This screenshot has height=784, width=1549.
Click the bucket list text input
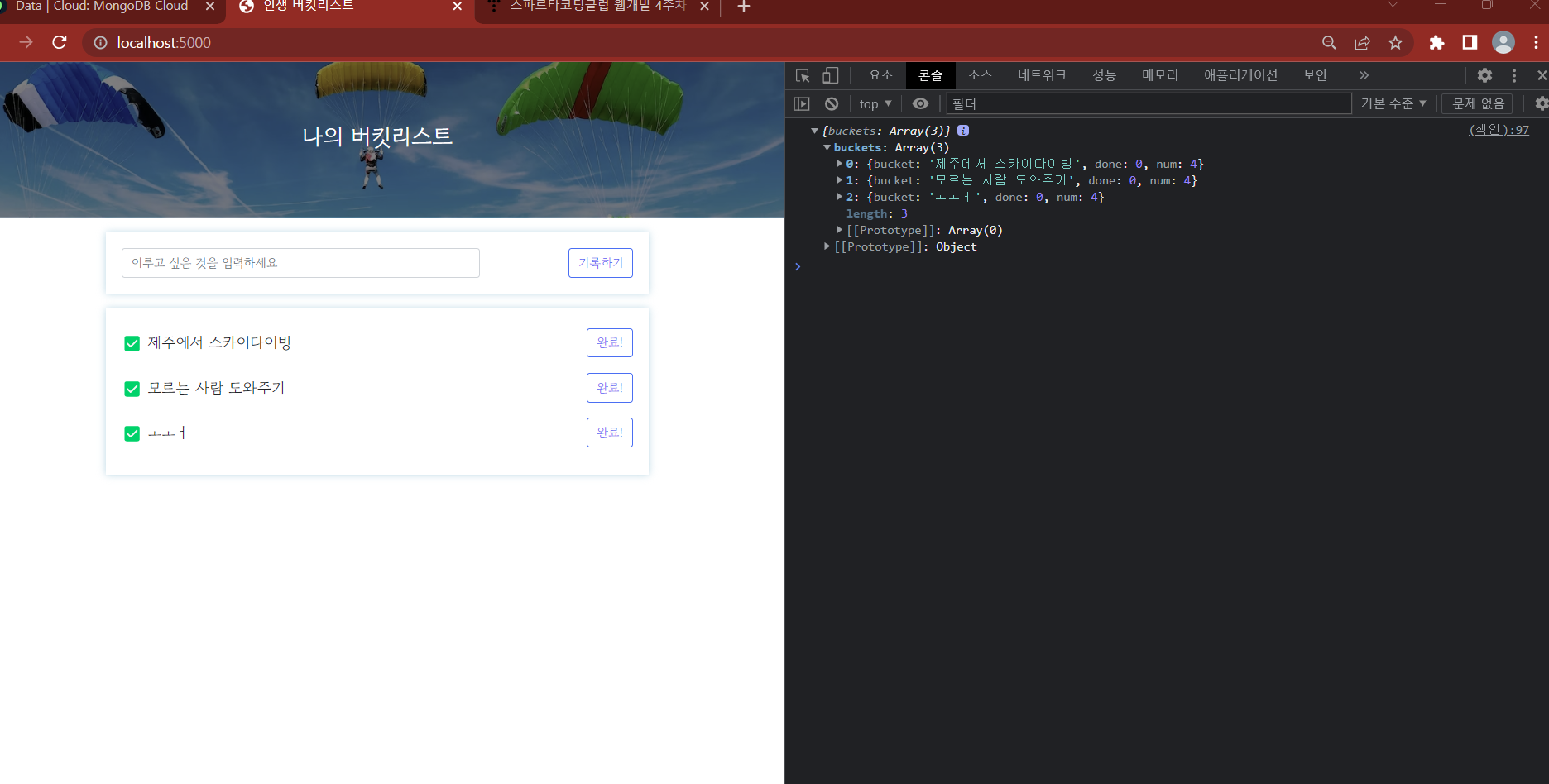pos(300,263)
